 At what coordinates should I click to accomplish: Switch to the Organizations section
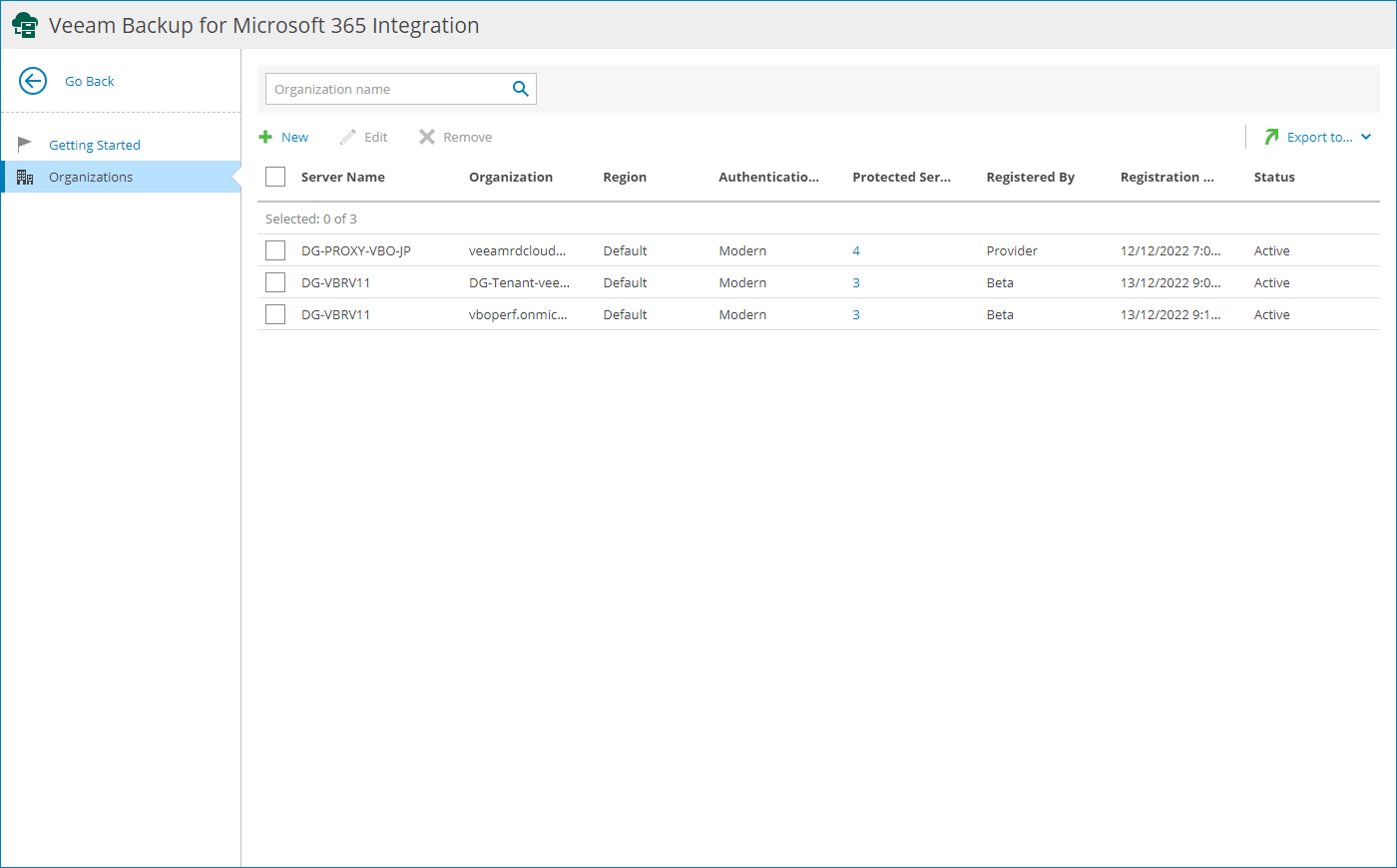(x=90, y=177)
